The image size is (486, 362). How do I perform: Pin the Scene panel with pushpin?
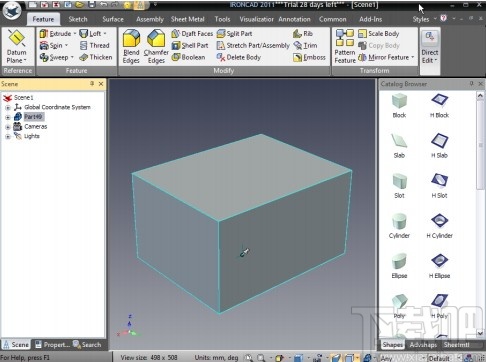click(x=92, y=84)
